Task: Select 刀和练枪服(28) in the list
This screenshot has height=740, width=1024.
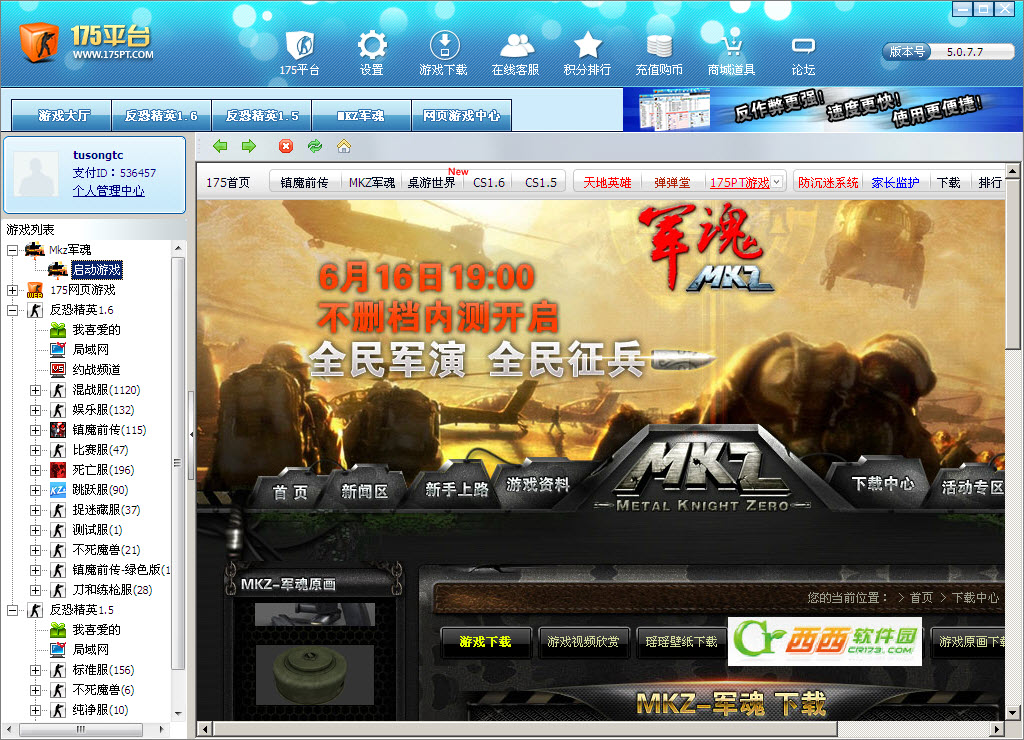Action: 112,590
